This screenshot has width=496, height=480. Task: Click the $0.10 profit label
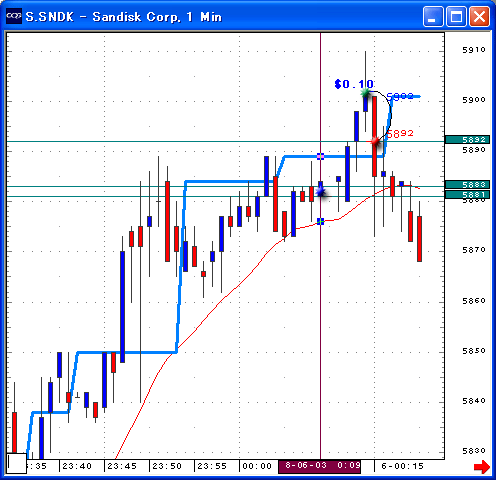point(354,84)
